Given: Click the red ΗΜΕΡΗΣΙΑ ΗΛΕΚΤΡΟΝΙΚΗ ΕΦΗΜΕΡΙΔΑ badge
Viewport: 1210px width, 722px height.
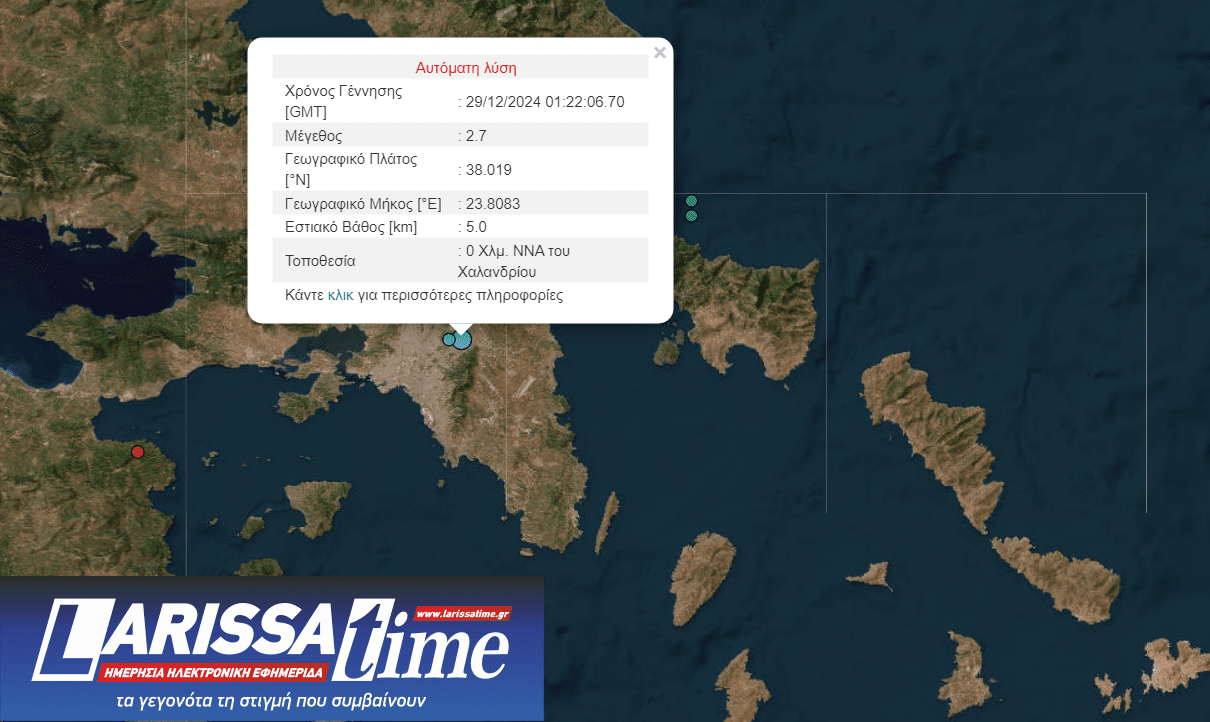Looking at the screenshot, I should pyautogui.click(x=213, y=670).
